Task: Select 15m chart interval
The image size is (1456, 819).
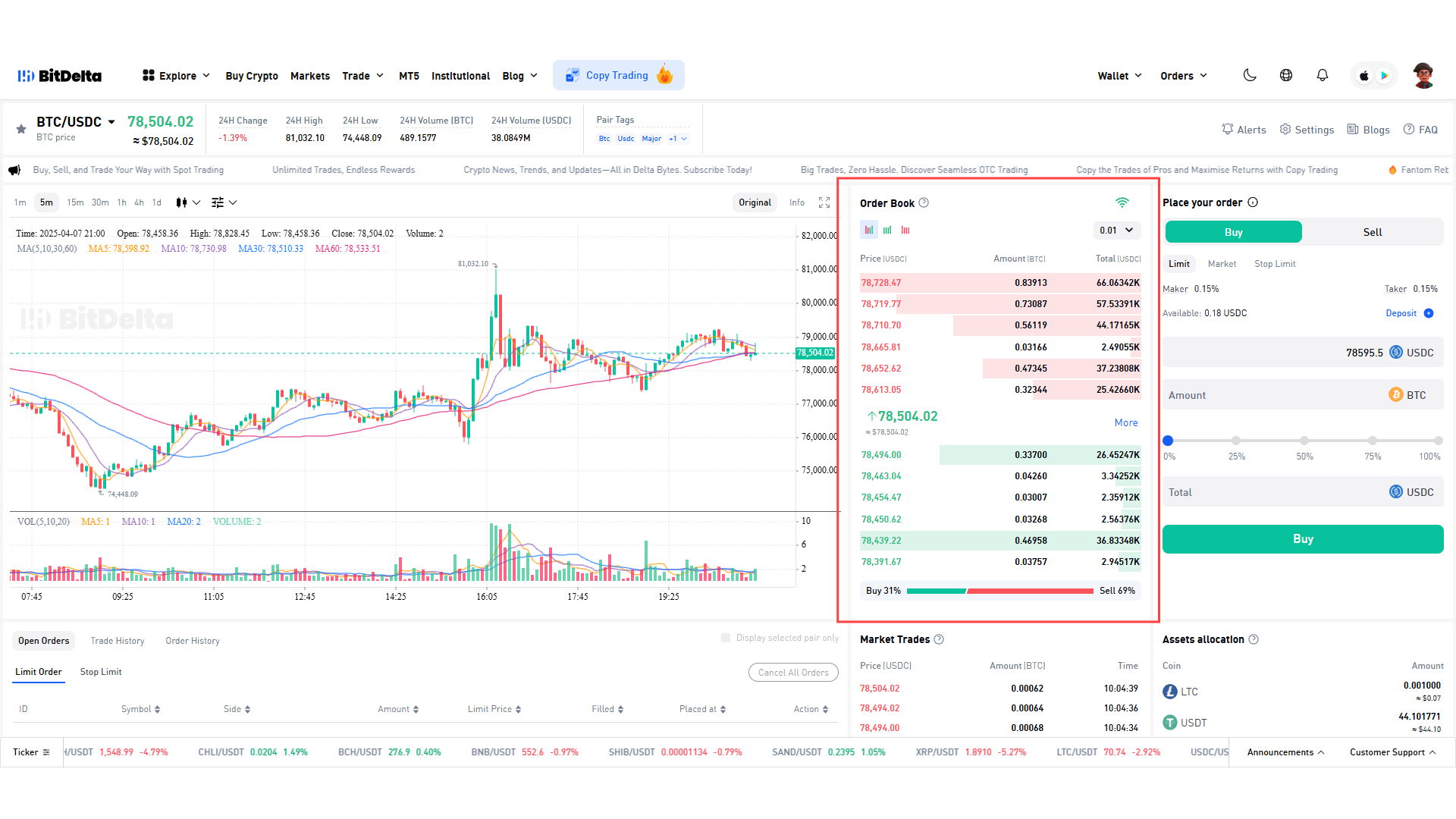Action: coord(75,202)
